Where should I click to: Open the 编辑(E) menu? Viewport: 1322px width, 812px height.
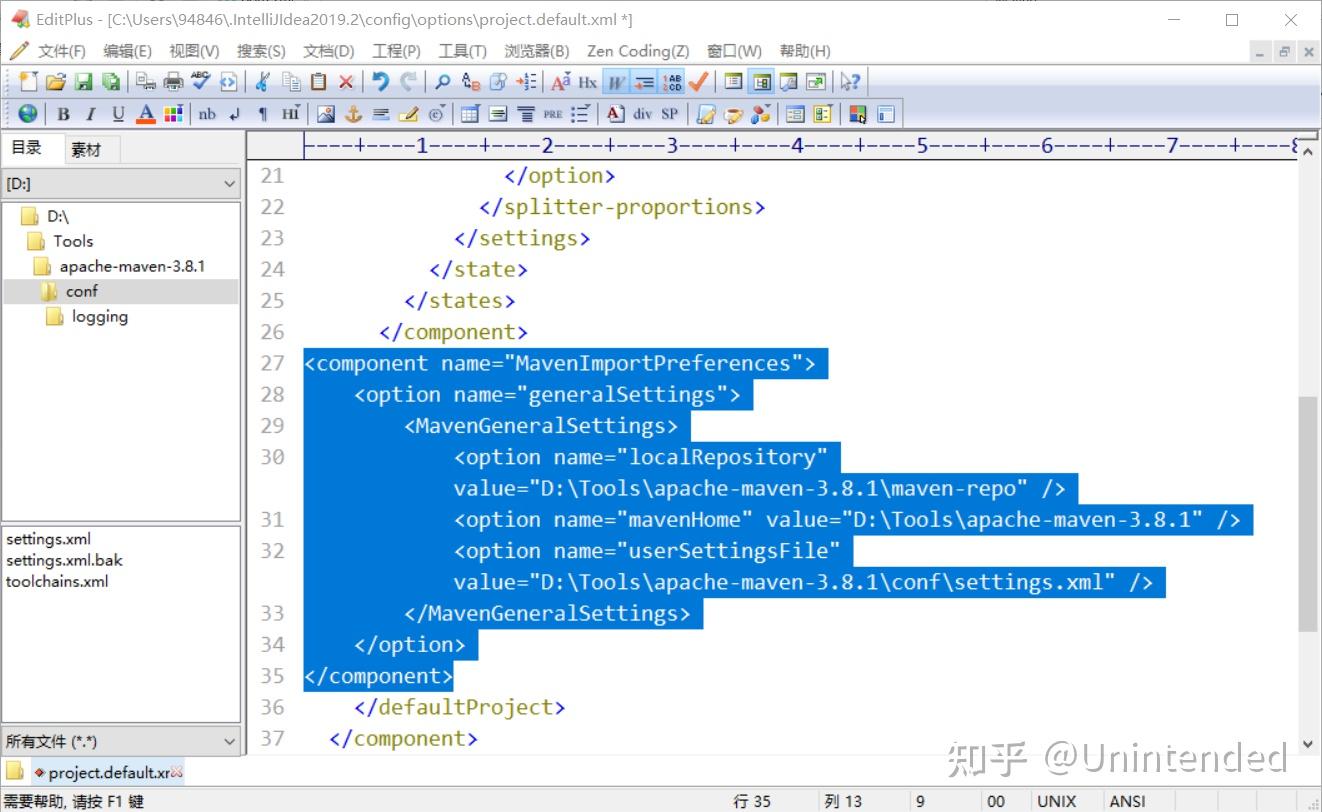pyautogui.click(x=128, y=51)
